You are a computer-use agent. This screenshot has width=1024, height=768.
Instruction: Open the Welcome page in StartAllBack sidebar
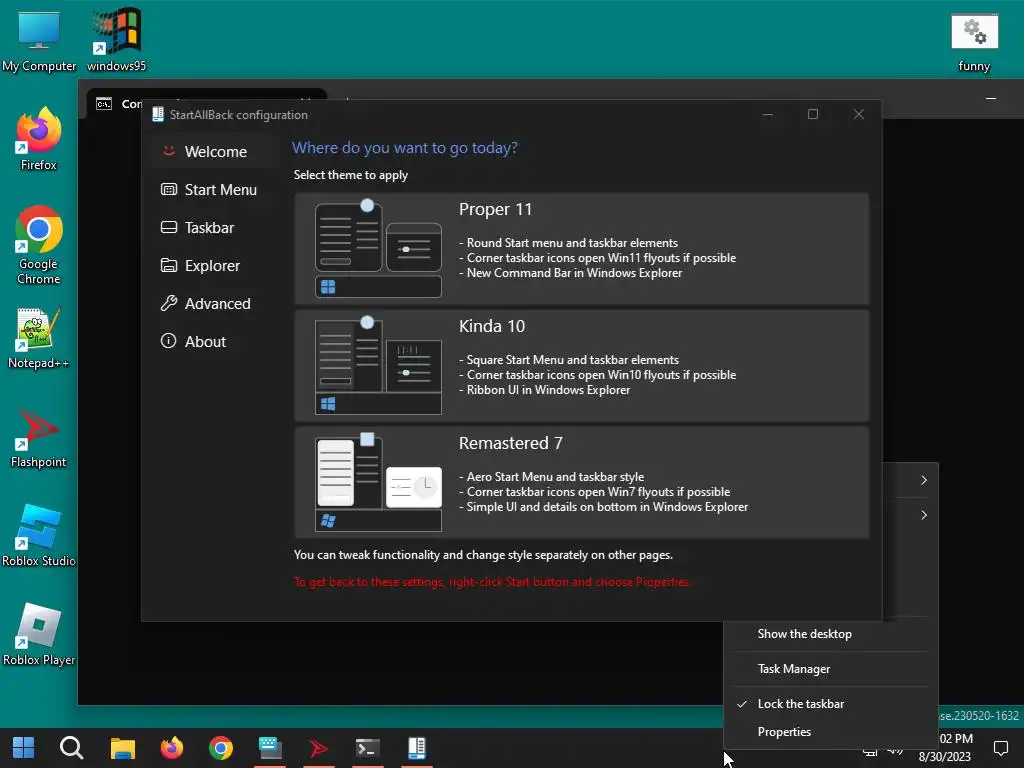pos(215,152)
